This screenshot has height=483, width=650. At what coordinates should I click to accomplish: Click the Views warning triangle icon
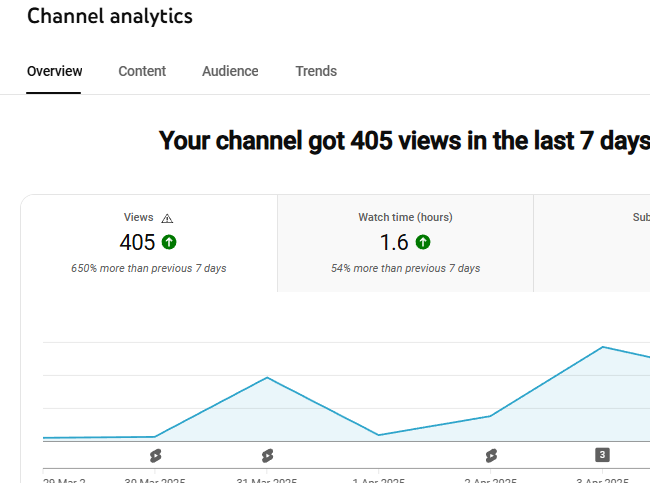point(167,218)
